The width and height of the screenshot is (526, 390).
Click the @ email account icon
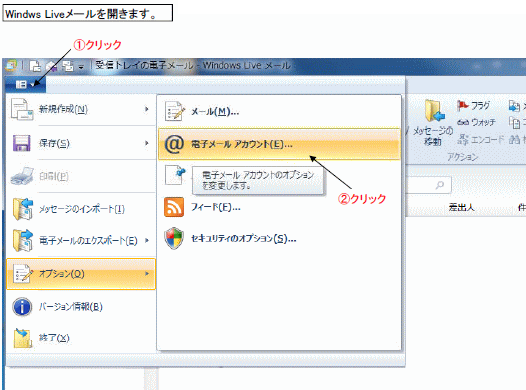(x=174, y=144)
